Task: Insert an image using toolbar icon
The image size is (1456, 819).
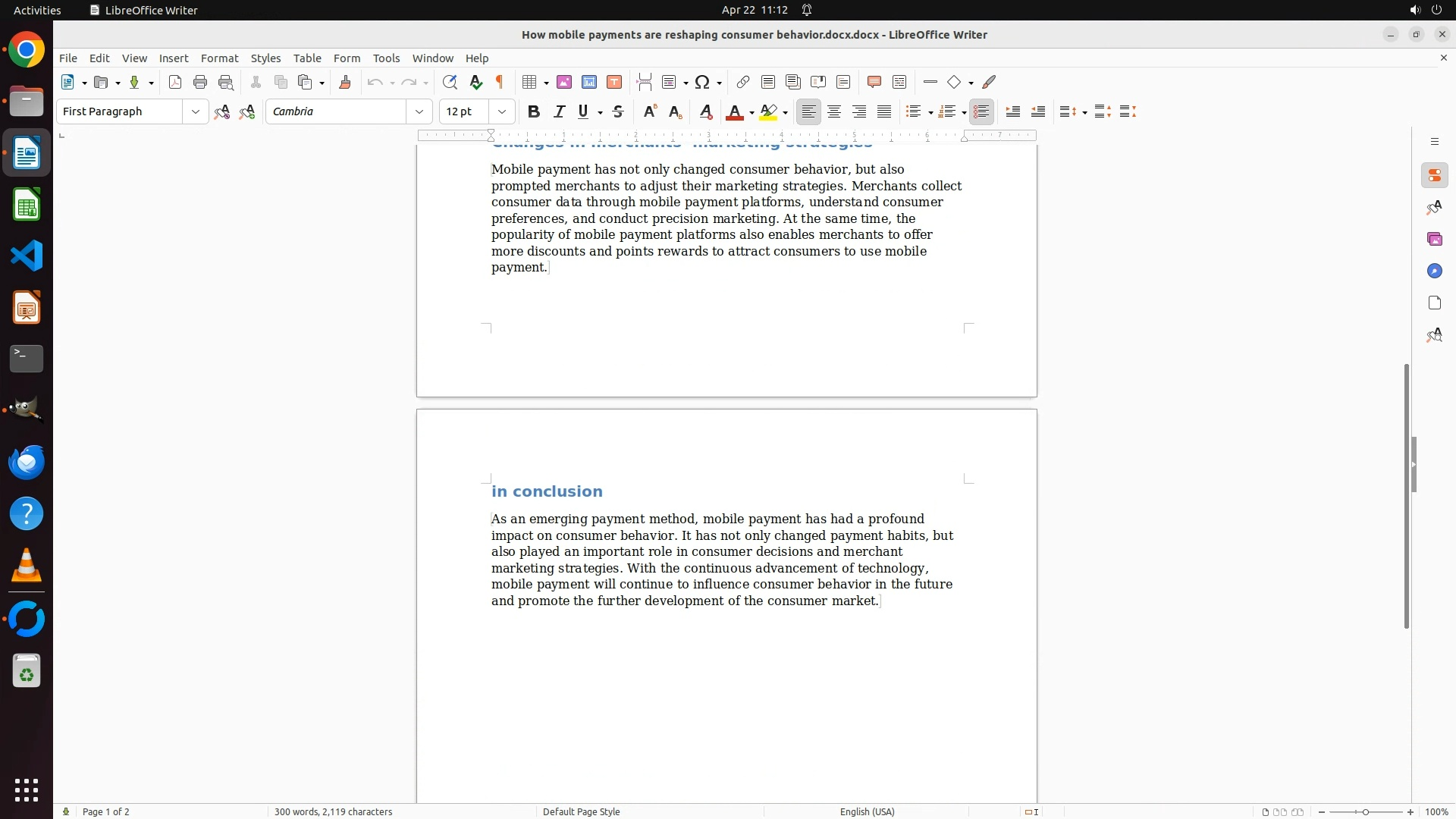Action: click(564, 83)
